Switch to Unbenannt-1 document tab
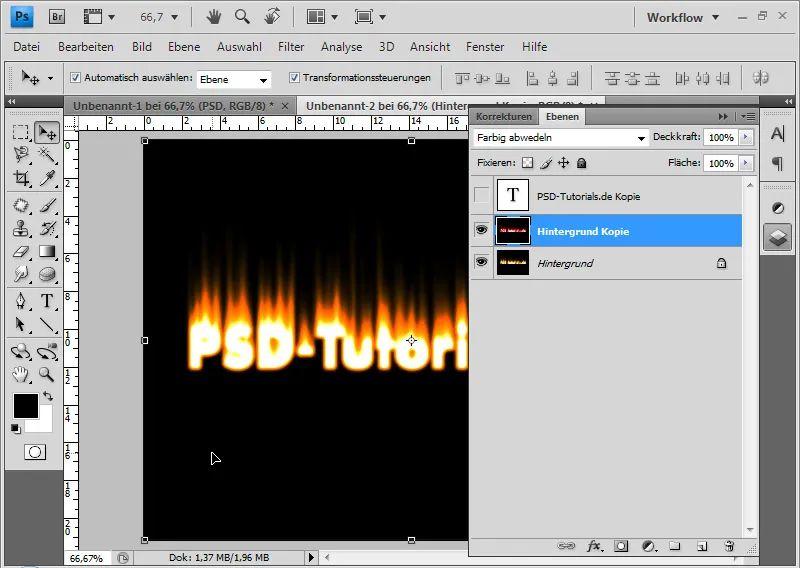This screenshot has width=800, height=568. [x=173, y=106]
